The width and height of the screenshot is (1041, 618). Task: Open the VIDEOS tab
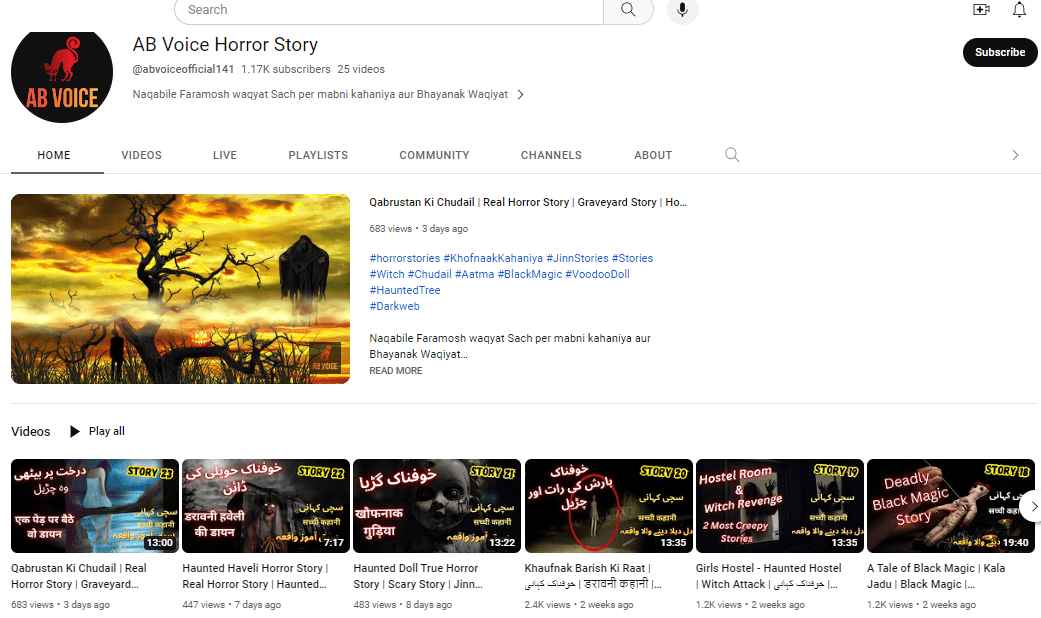(x=141, y=155)
